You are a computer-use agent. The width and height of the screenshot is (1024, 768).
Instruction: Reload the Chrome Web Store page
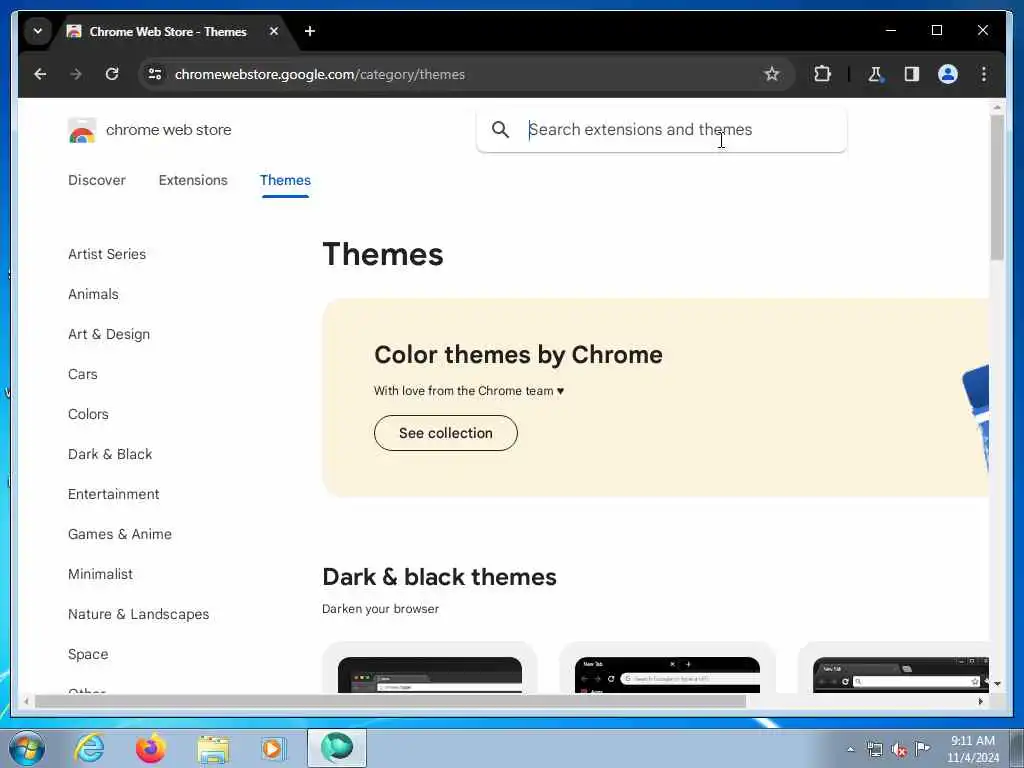(112, 74)
